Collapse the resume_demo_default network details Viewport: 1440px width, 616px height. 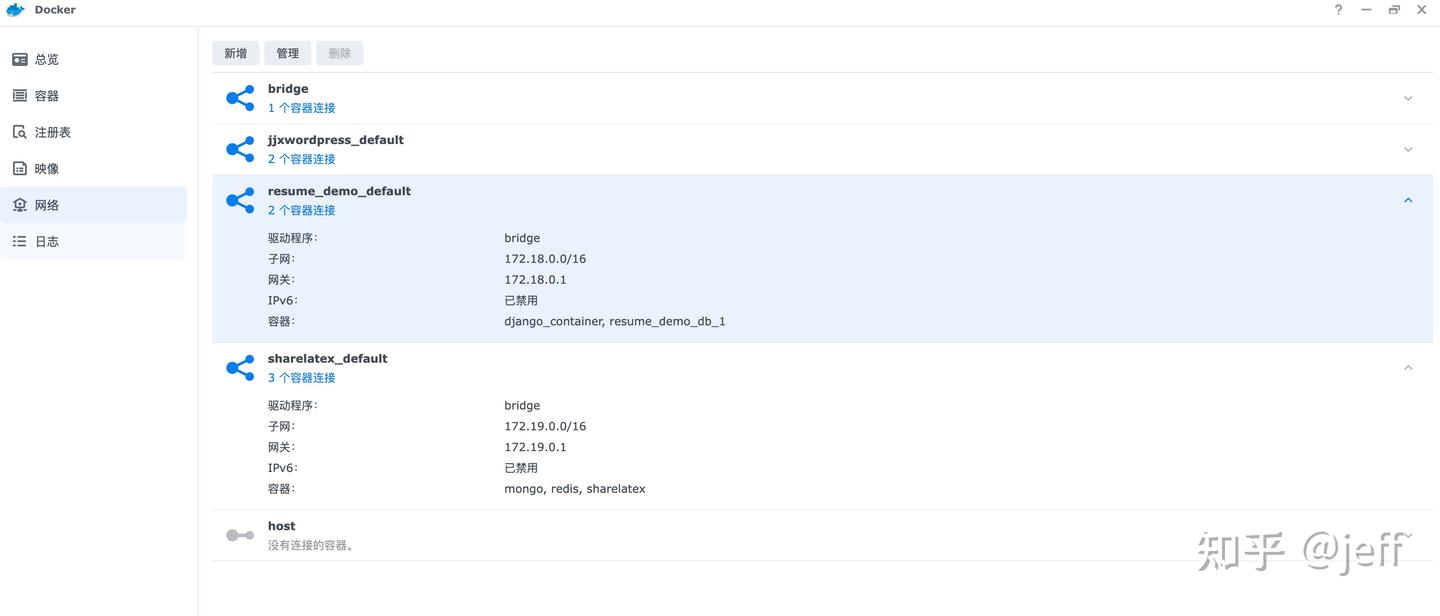tap(1408, 199)
